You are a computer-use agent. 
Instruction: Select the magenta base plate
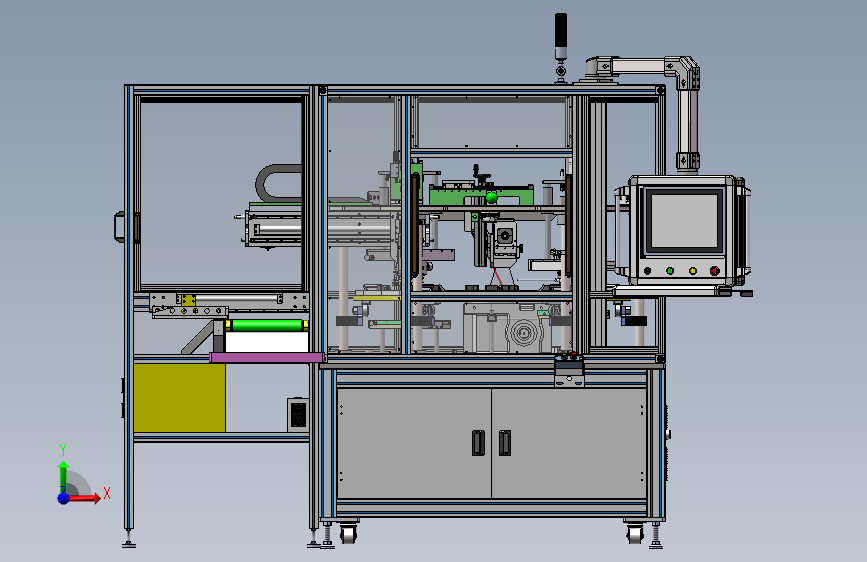coord(267,357)
